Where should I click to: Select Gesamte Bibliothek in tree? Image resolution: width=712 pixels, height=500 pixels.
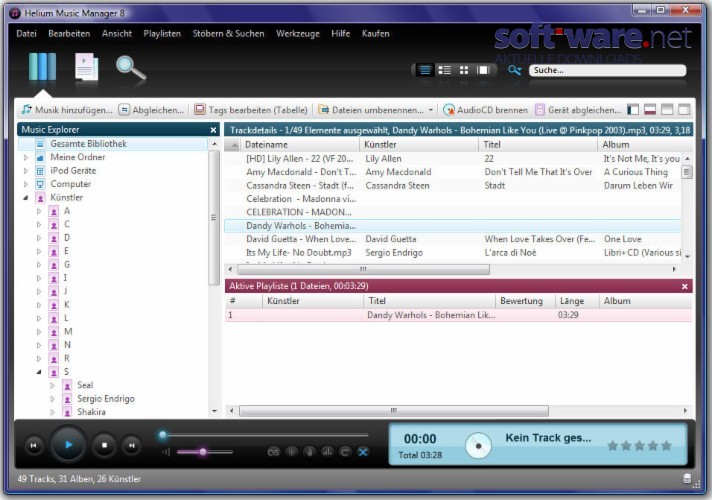(x=113, y=144)
